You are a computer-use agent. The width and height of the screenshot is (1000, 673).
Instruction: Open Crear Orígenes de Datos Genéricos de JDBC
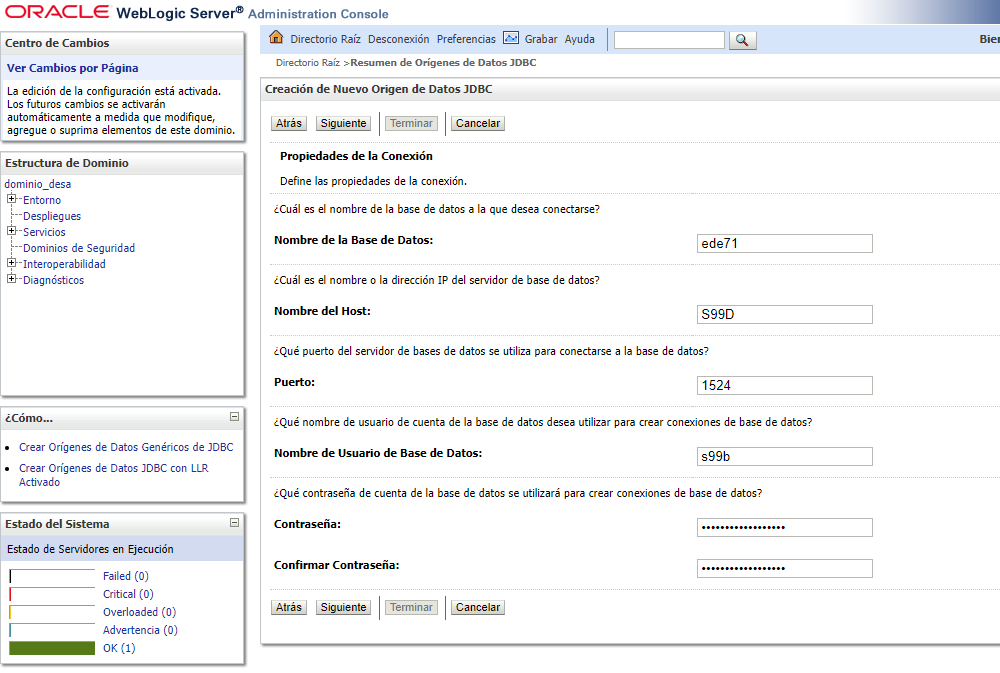[126, 447]
